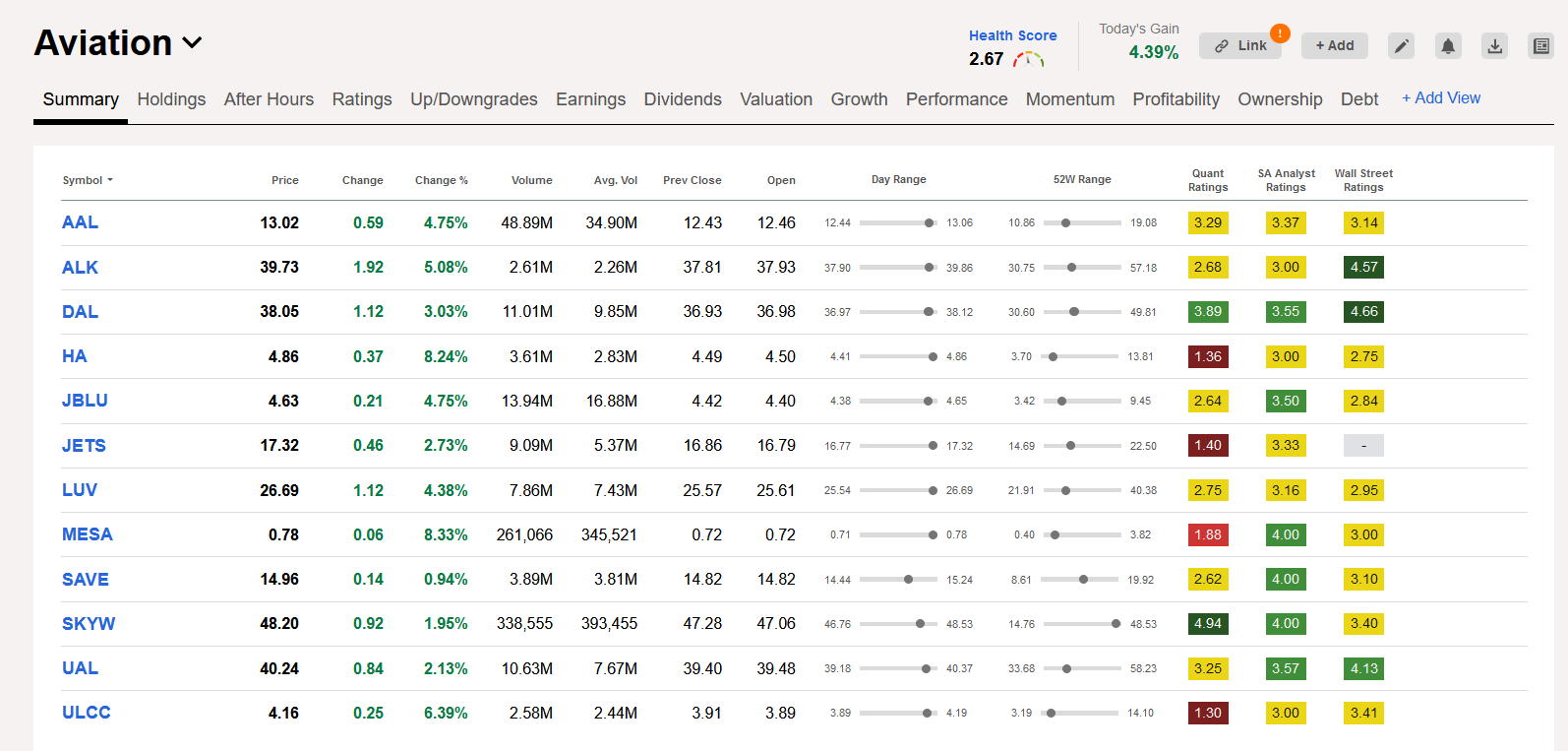Sort by Price column header

tap(285, 180)
